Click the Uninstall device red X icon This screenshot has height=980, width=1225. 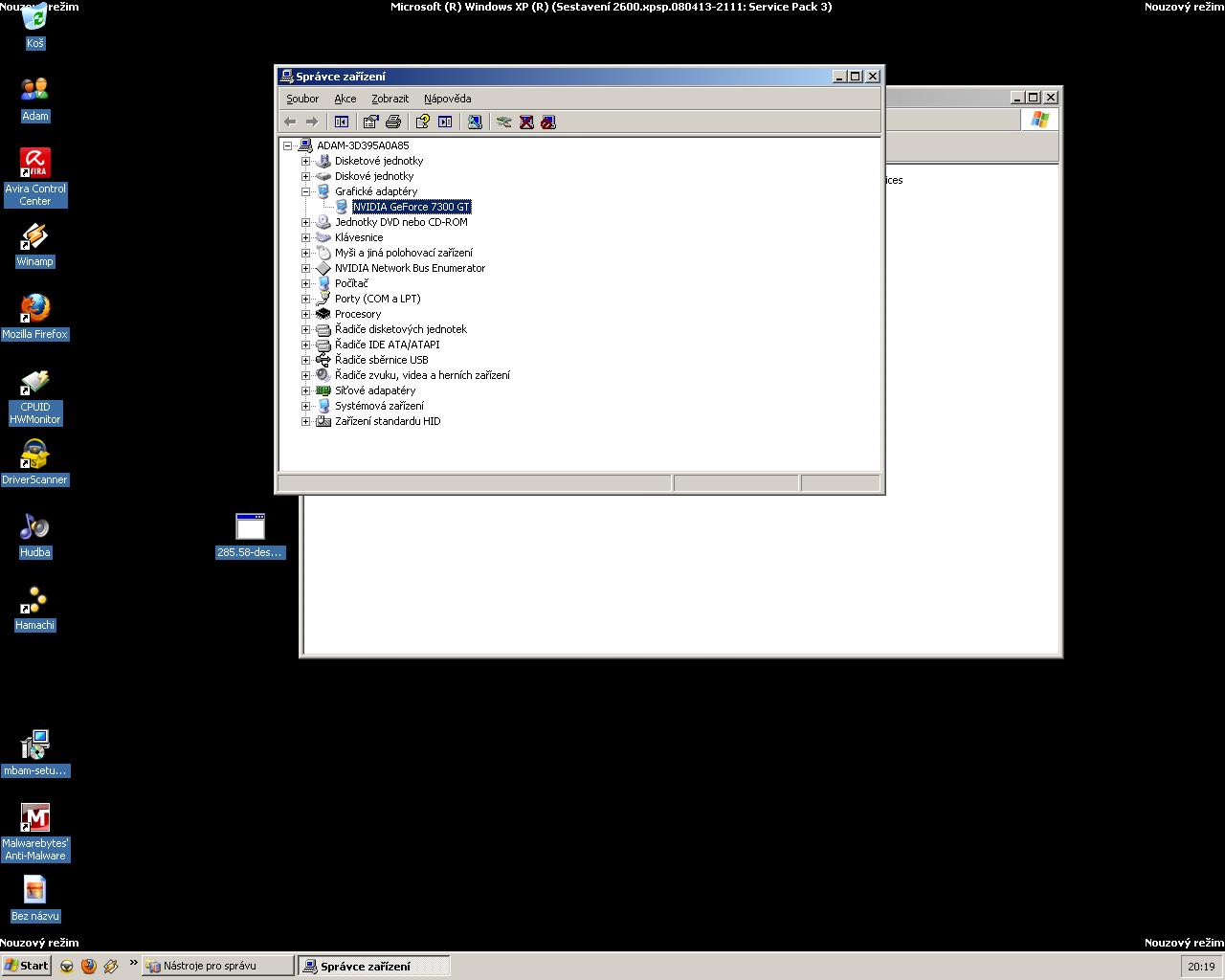point(526,122)
